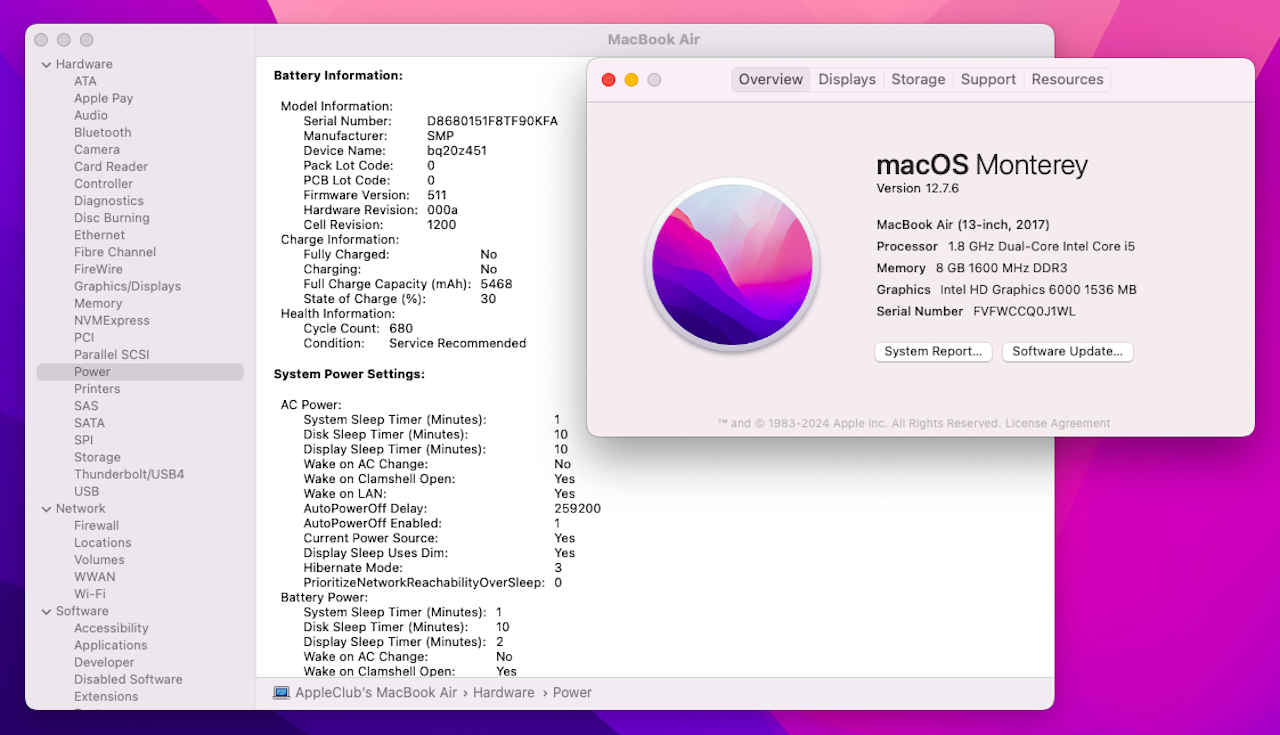Viewport: 1280px width, 735px height.
Task: Click Hardware in the bottom path bar
Action: tap(503, 692)
